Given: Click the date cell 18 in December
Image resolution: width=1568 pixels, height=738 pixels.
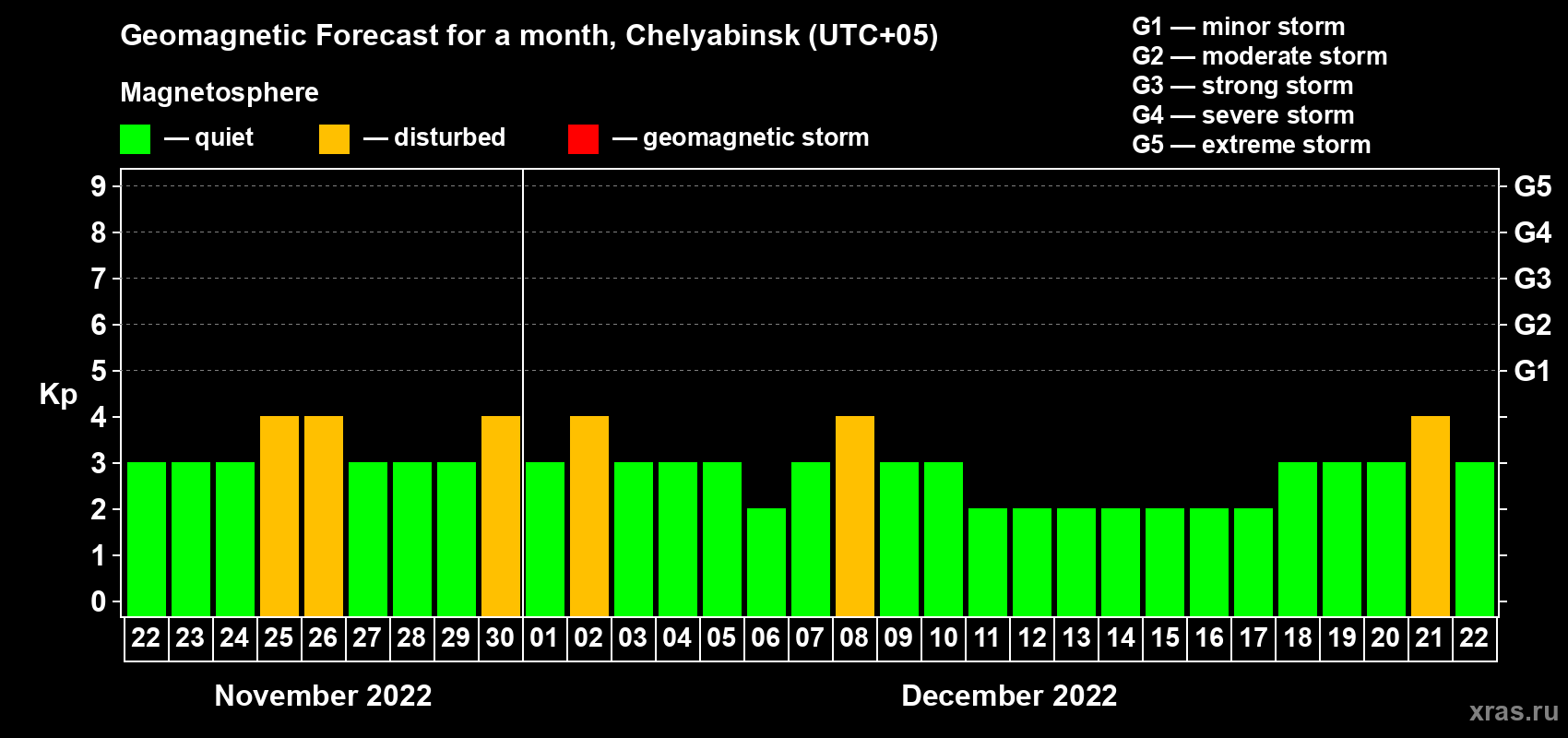Looking at the screenshot, I should [1297, 638].
